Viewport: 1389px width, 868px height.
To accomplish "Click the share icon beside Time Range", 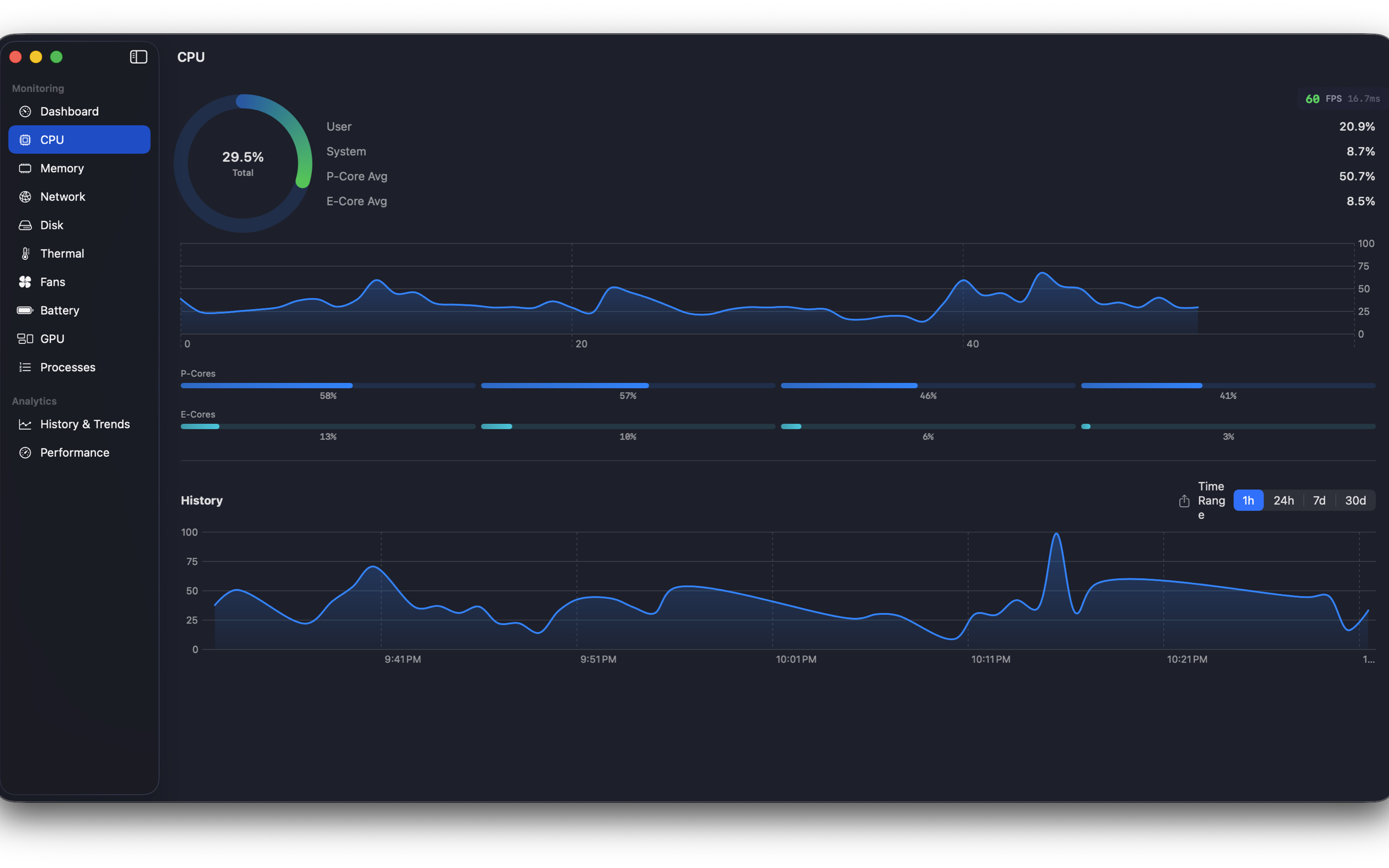I will pyautogui.click(x=1184, y=501).
